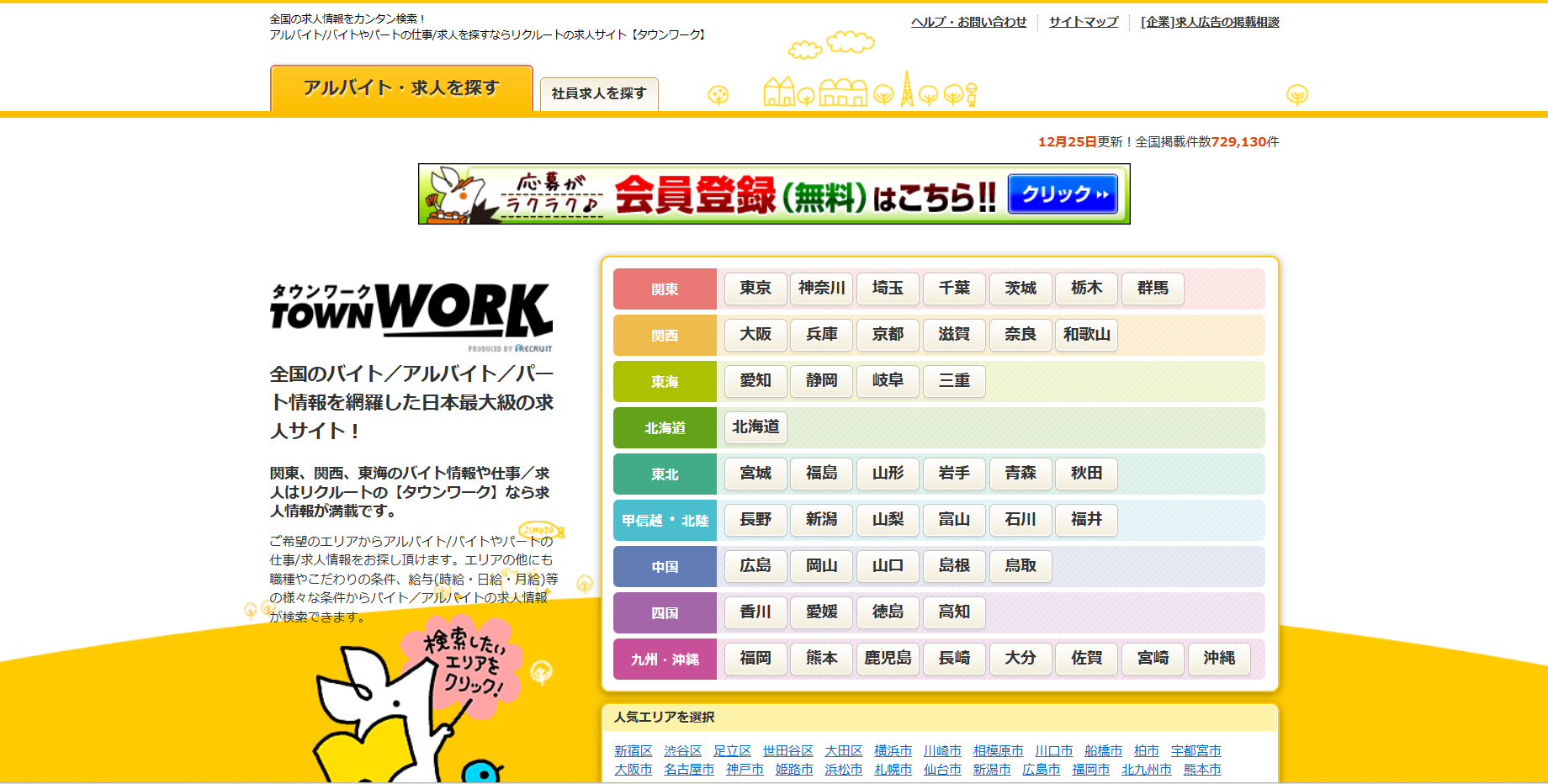The width and height of the screenshot is (1548, 784).
Task: Select the 東北 region label
Action: click(x=665, y=474)
